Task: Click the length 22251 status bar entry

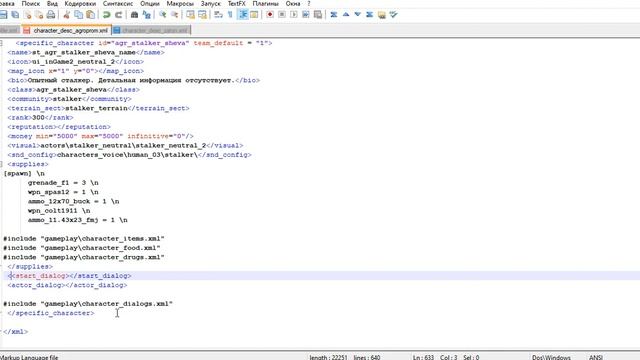Action: coord(328,357)
